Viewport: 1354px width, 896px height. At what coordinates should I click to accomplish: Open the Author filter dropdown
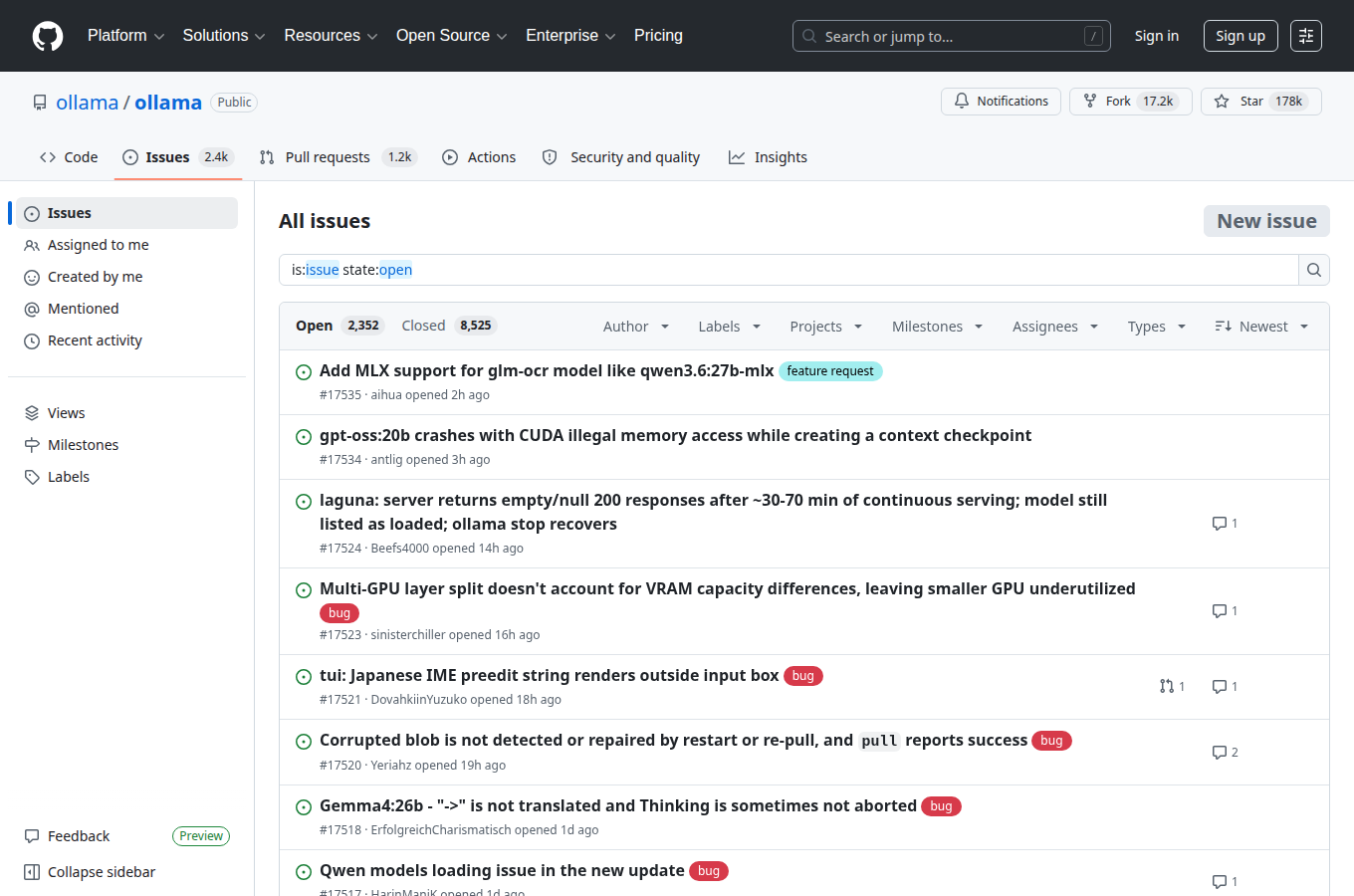point(636,327)
